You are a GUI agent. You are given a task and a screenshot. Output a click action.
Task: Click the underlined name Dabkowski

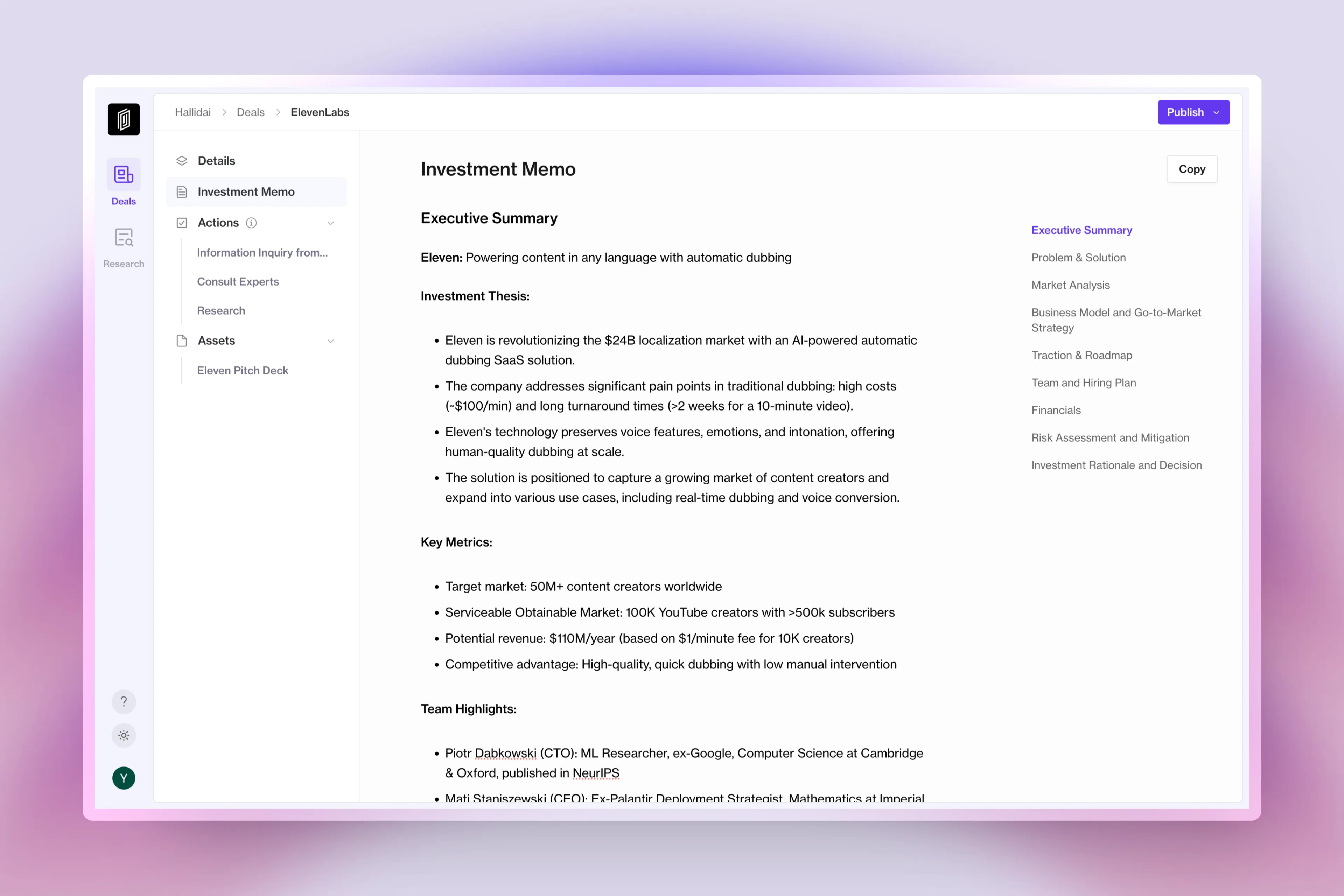(506, 753)
